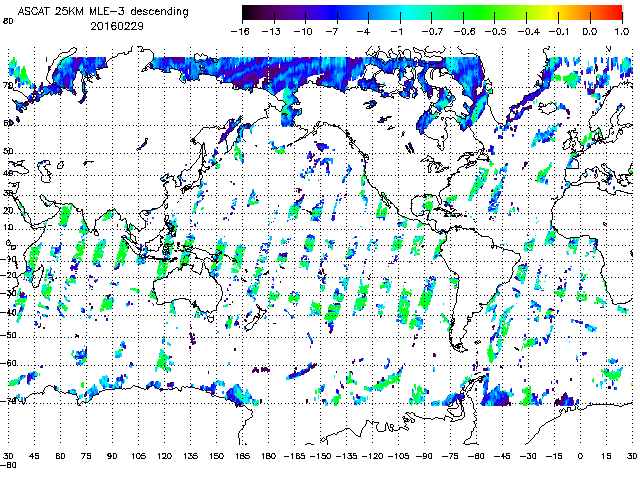Click the longitude axis label 180
The width and height of the screenshot is (640, 480).
pyautogui.click(x=269, y=456)
